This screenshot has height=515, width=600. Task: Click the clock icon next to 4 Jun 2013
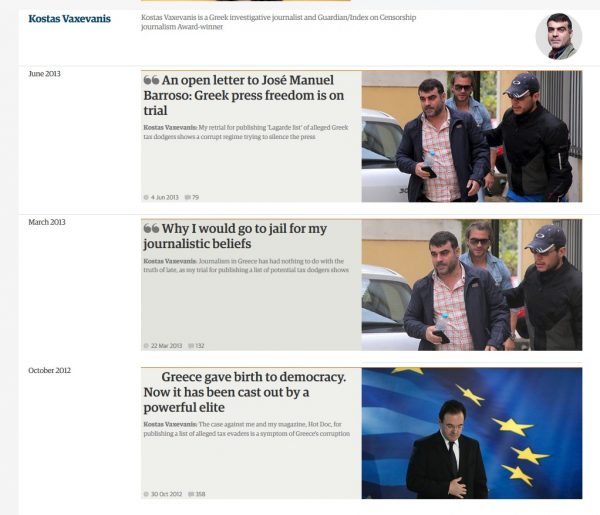(146, 197)
